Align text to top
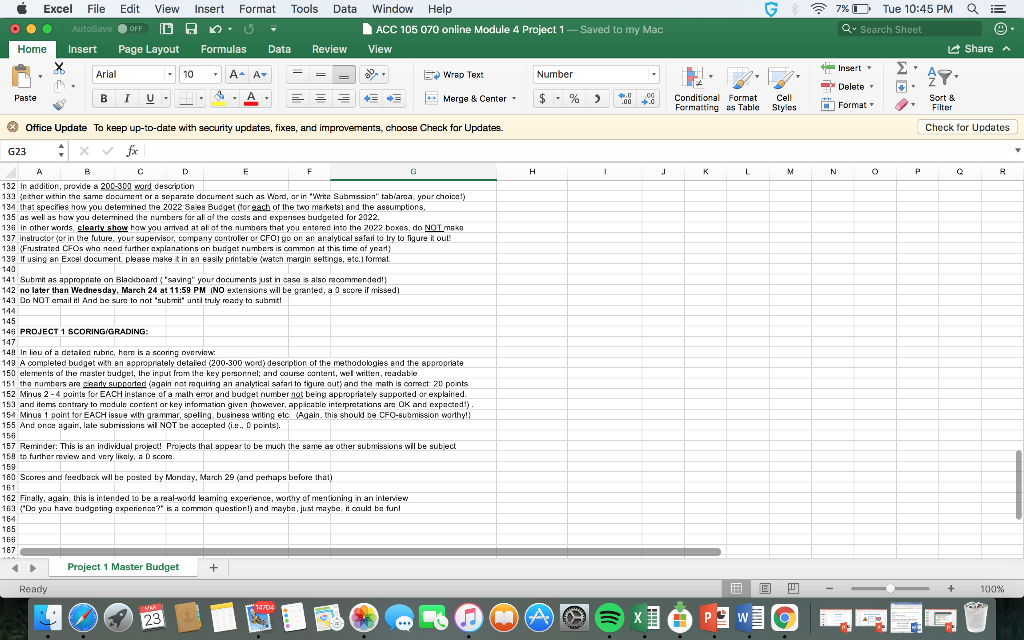Viewport: 1024px width, 640px height. [297, 74]
